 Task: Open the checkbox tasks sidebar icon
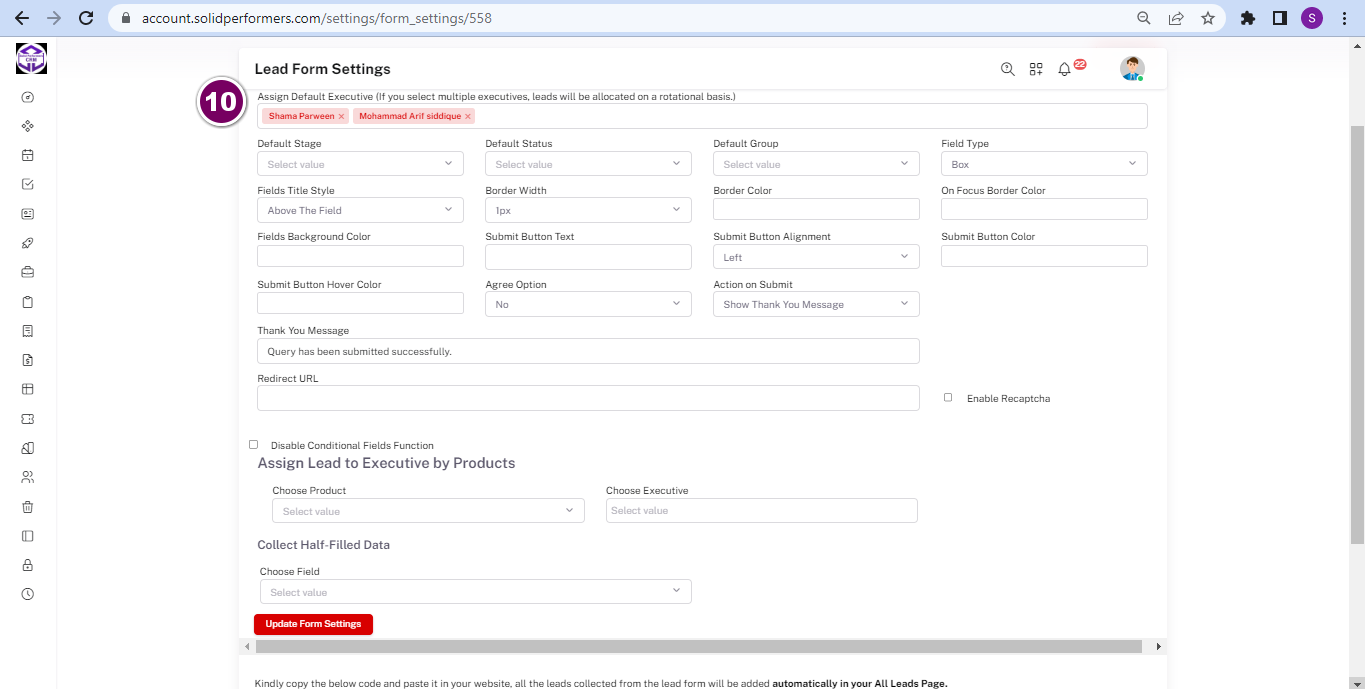coord(28,184)
